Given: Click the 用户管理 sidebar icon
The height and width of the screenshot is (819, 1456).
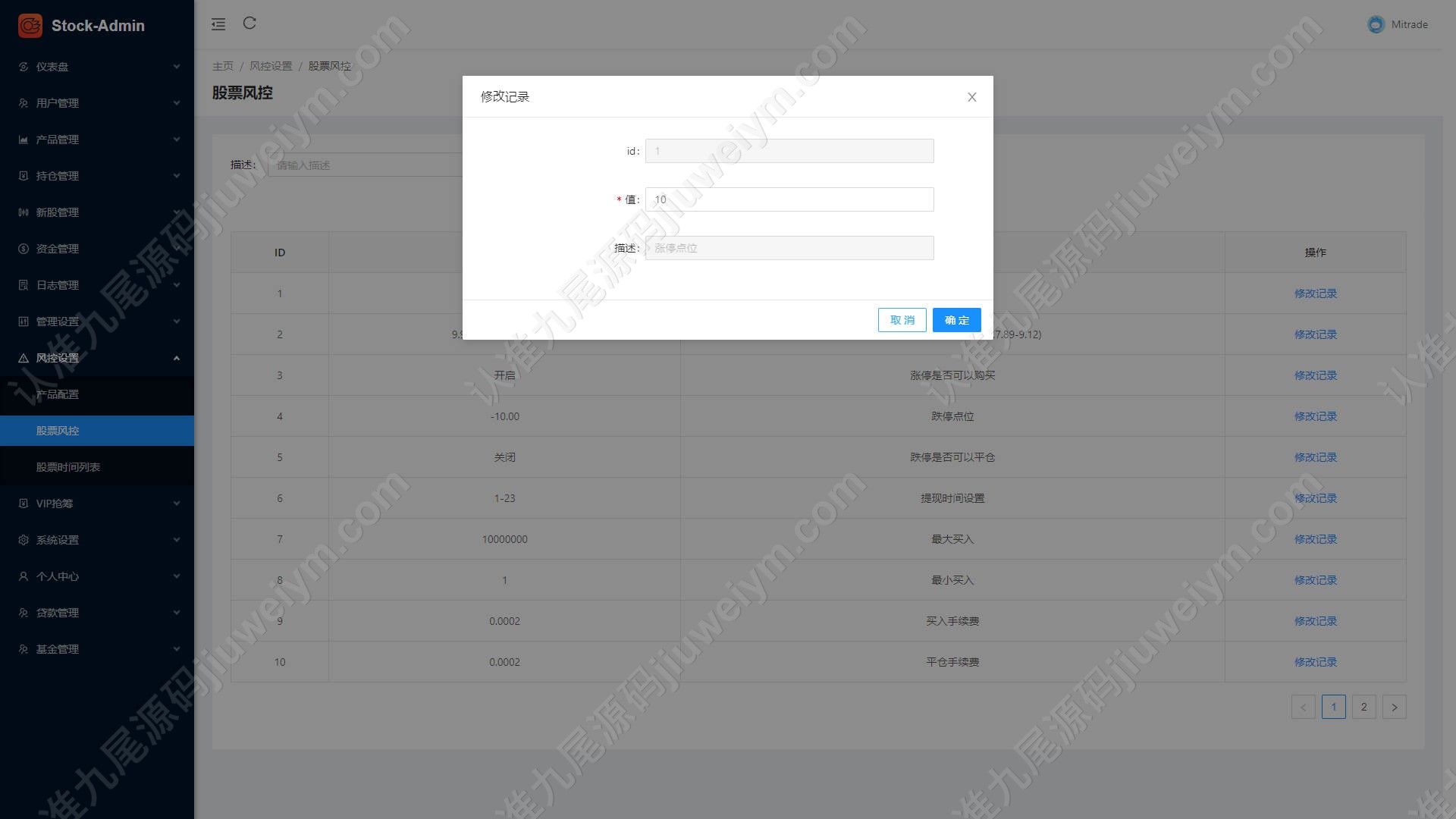Looking at the screenshot, I should (x=24, y=103).
